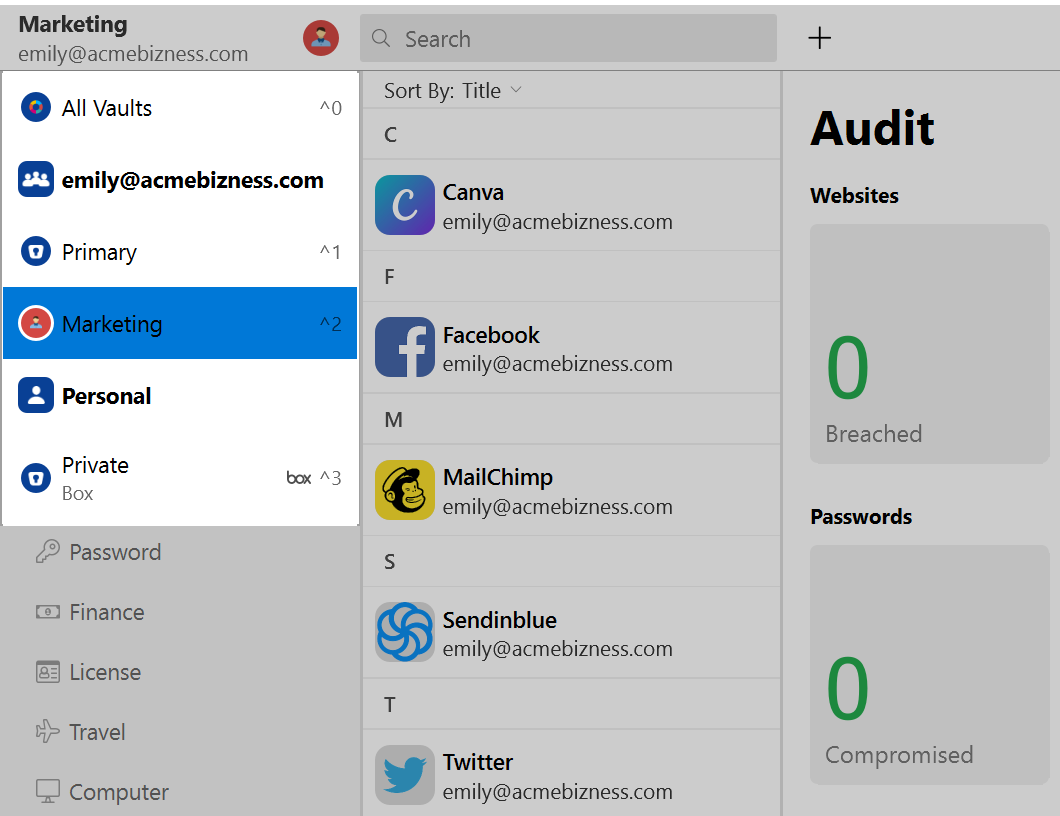Click the Passwords label in Audit panel
The width and height of the screenshot is (1060, 816).
[861, 517]
